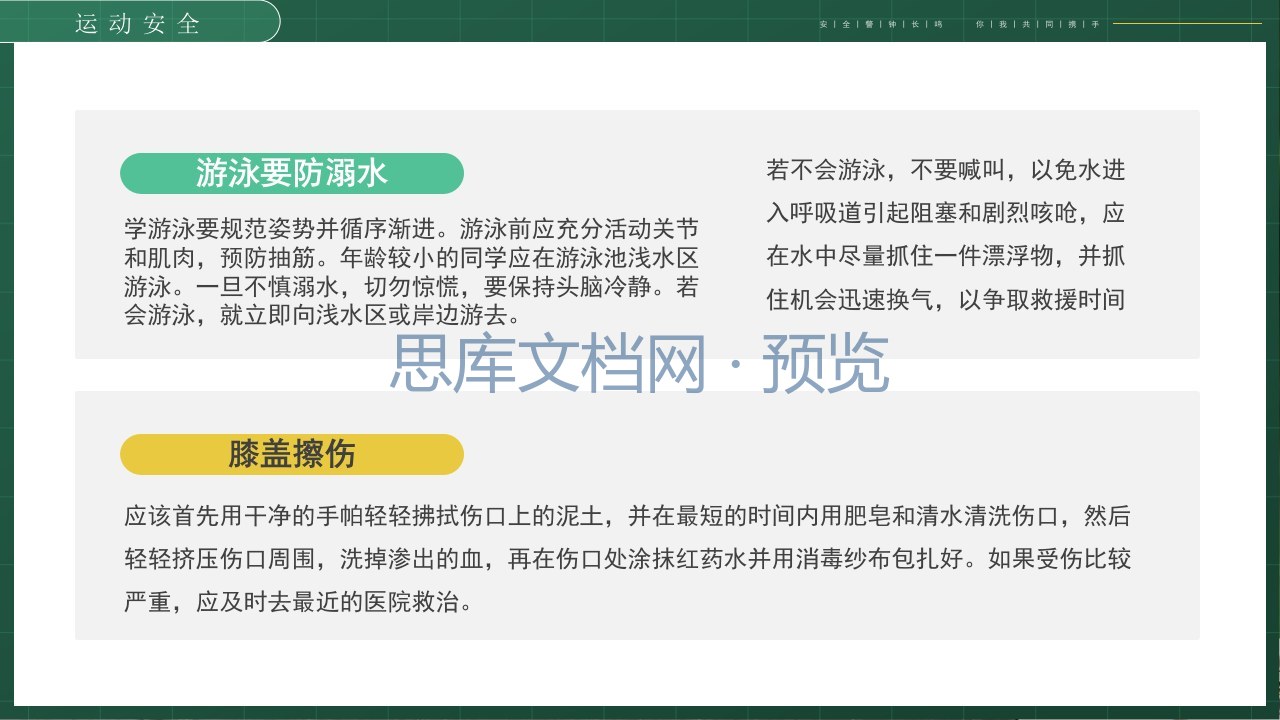Click the line beginning 若不会游泳
1280x720 pixels.
click(946, 170)
